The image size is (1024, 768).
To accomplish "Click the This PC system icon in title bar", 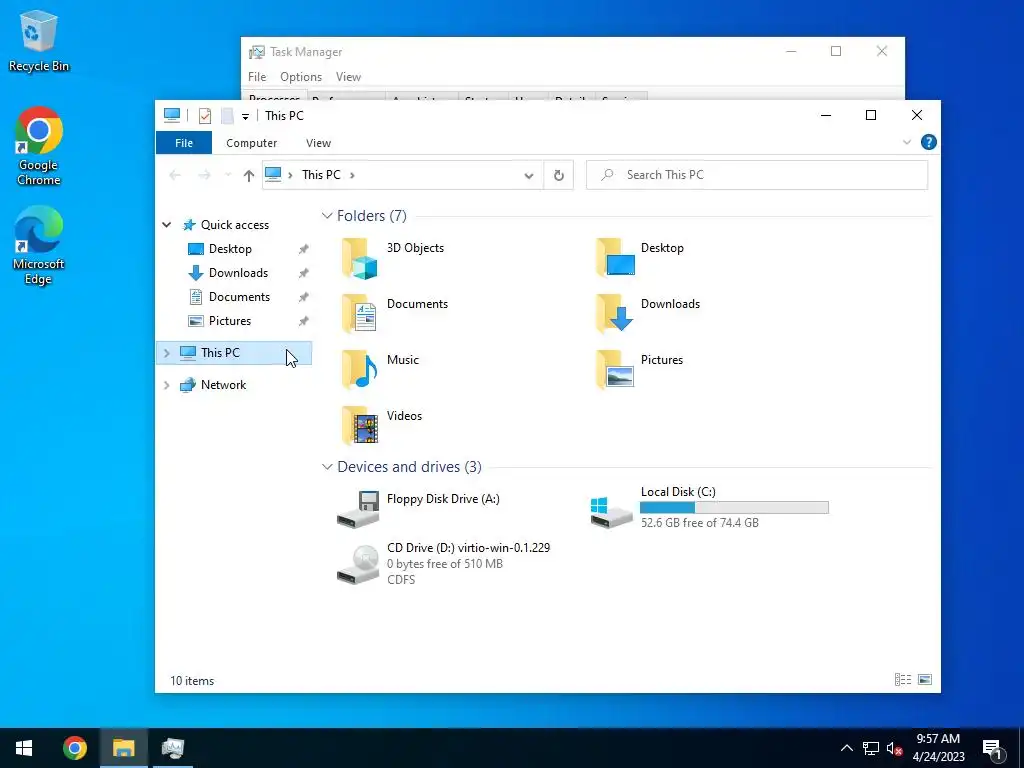I will pos(172,116).
